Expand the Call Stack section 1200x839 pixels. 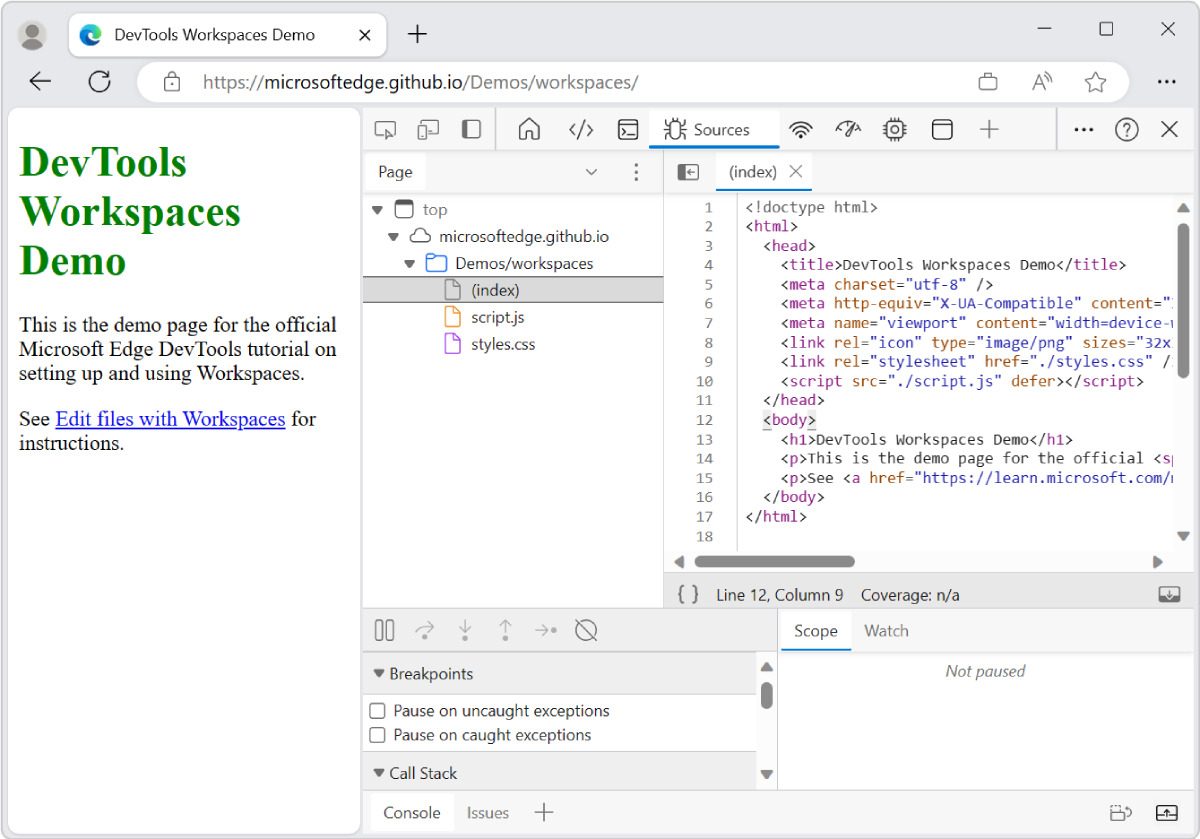tap(378, 772)
